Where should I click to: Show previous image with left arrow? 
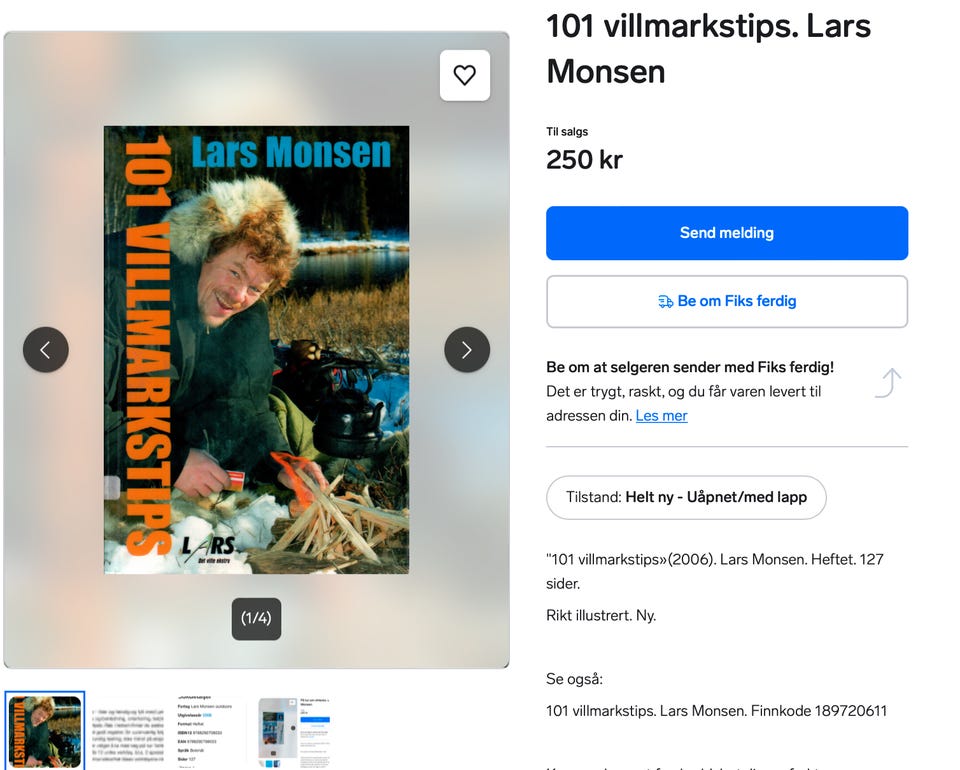46,349
